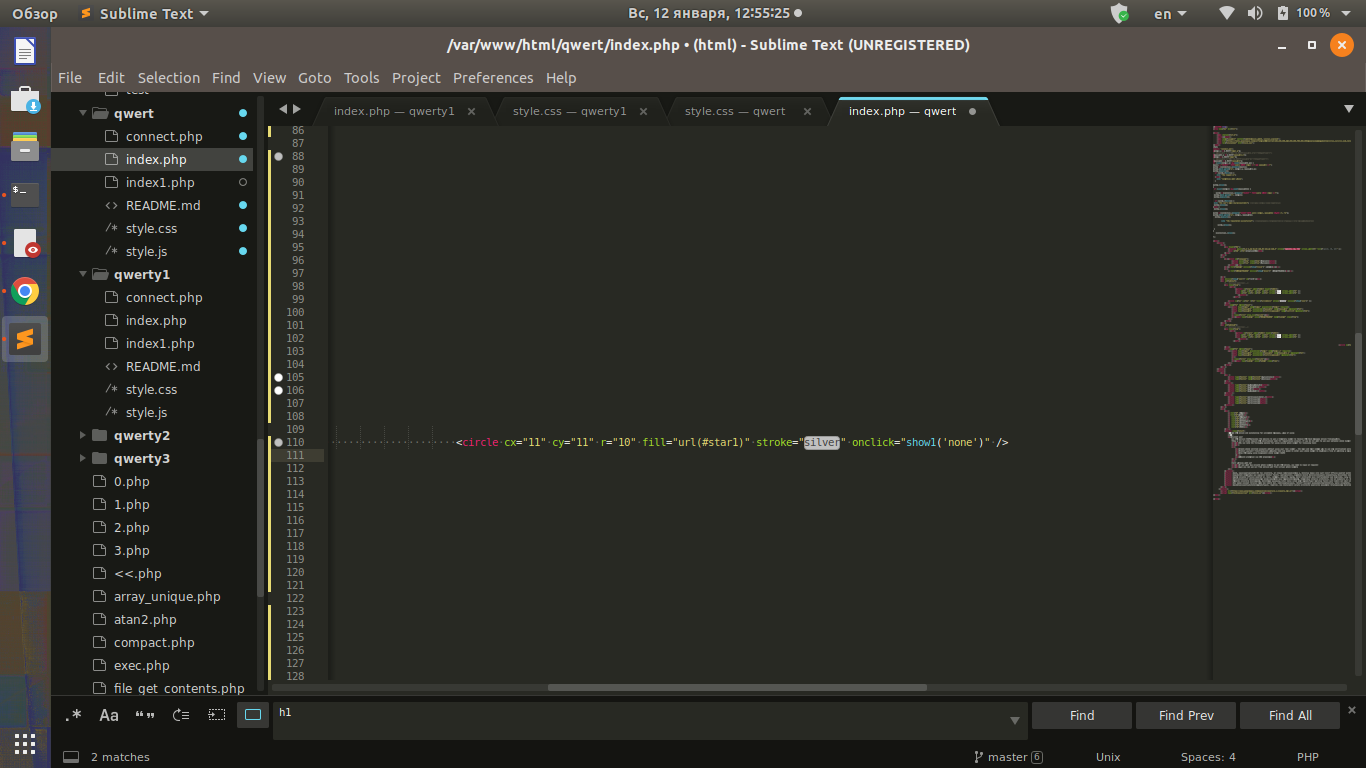Go to previous tab arrow

click(x=283, y=109)
